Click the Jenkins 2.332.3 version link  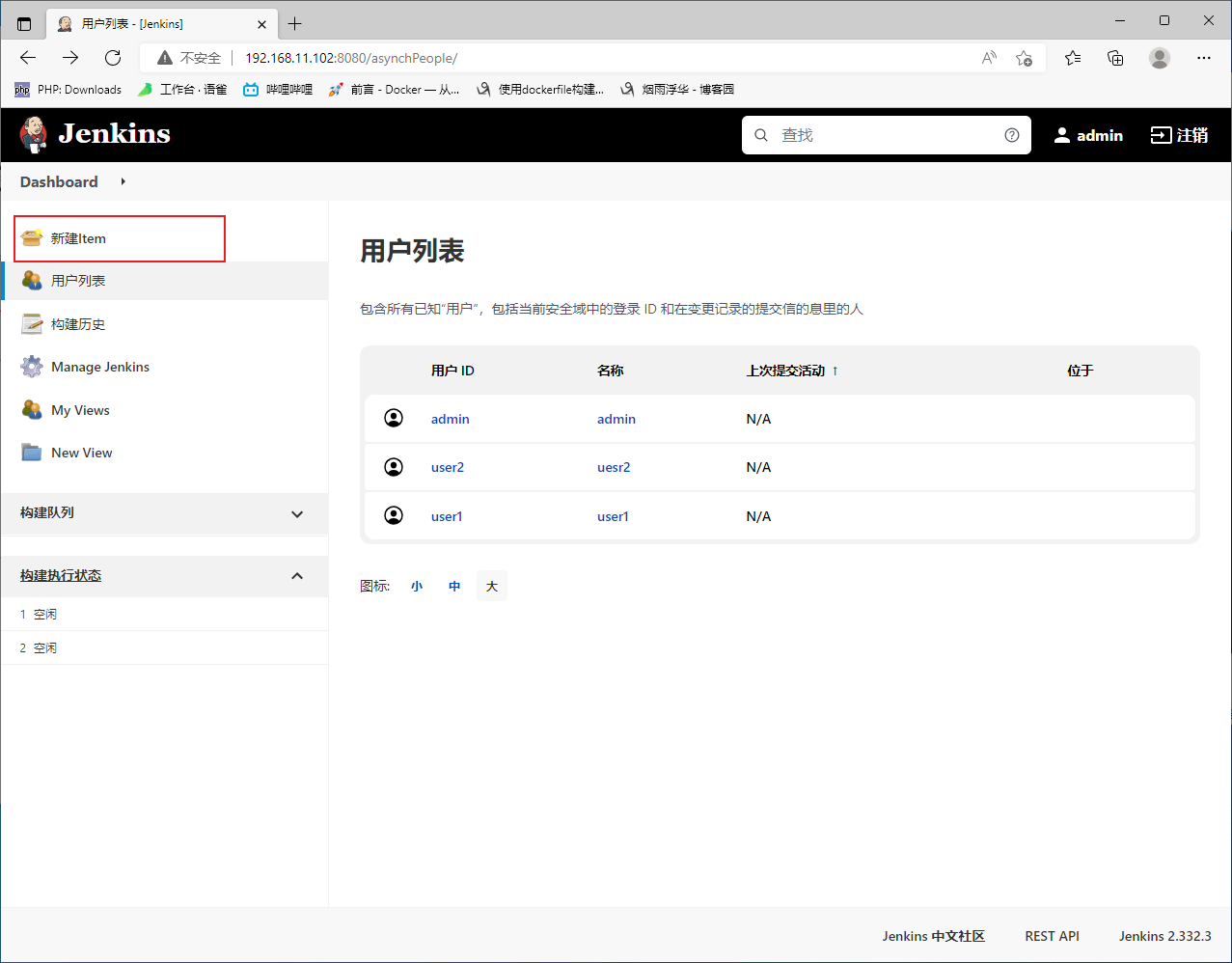click(1164, 936)
